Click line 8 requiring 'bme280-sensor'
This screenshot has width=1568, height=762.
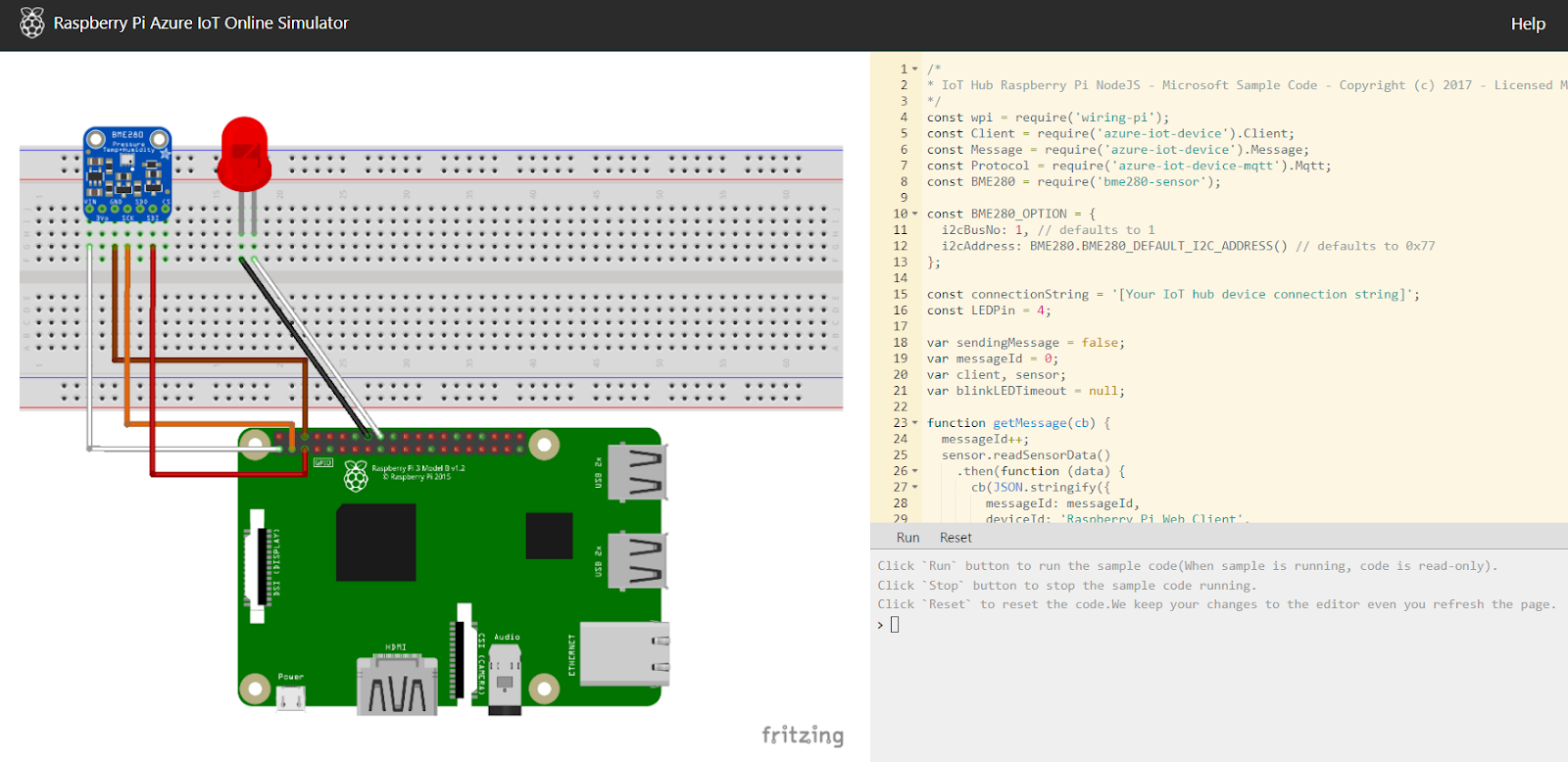(x=1073, y=181)
